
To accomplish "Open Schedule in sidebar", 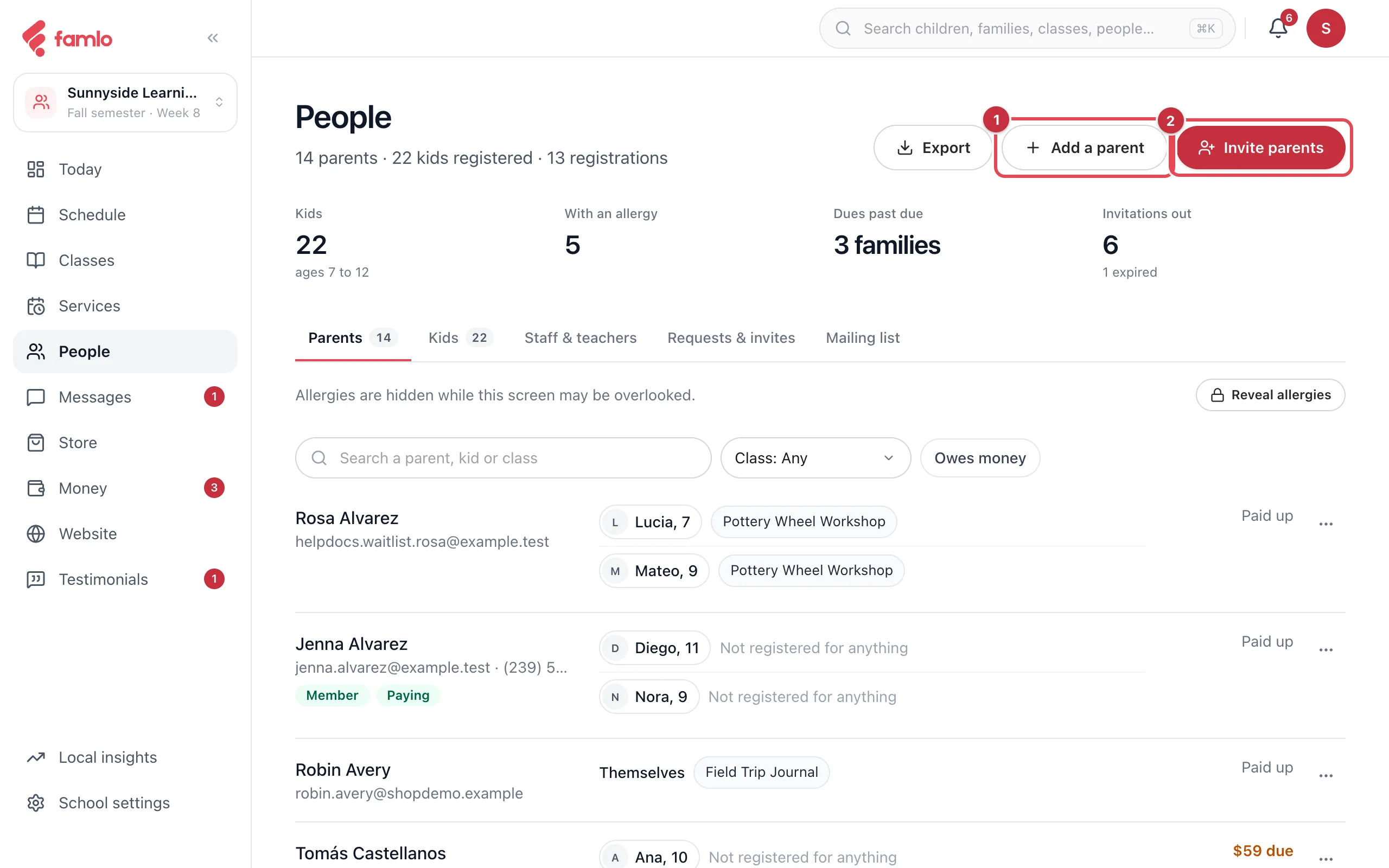I will click(125, 215).
